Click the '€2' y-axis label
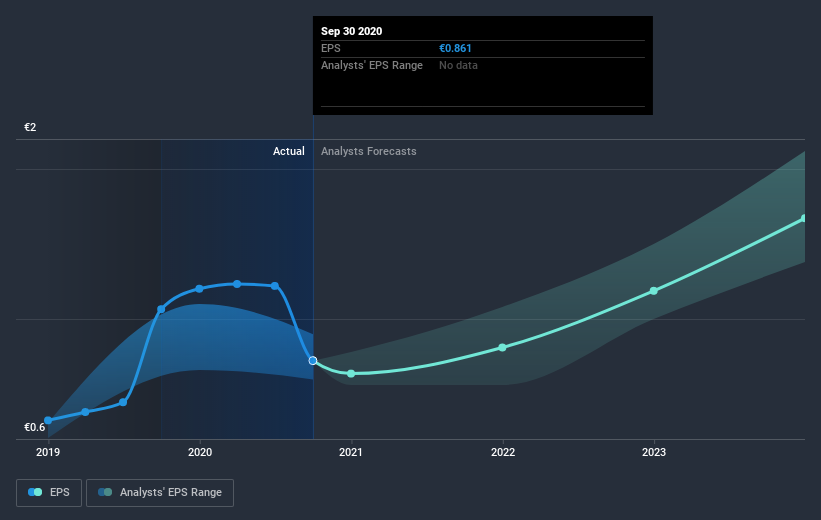This screenshot has width=821, height=520. (x=30, y=127)
